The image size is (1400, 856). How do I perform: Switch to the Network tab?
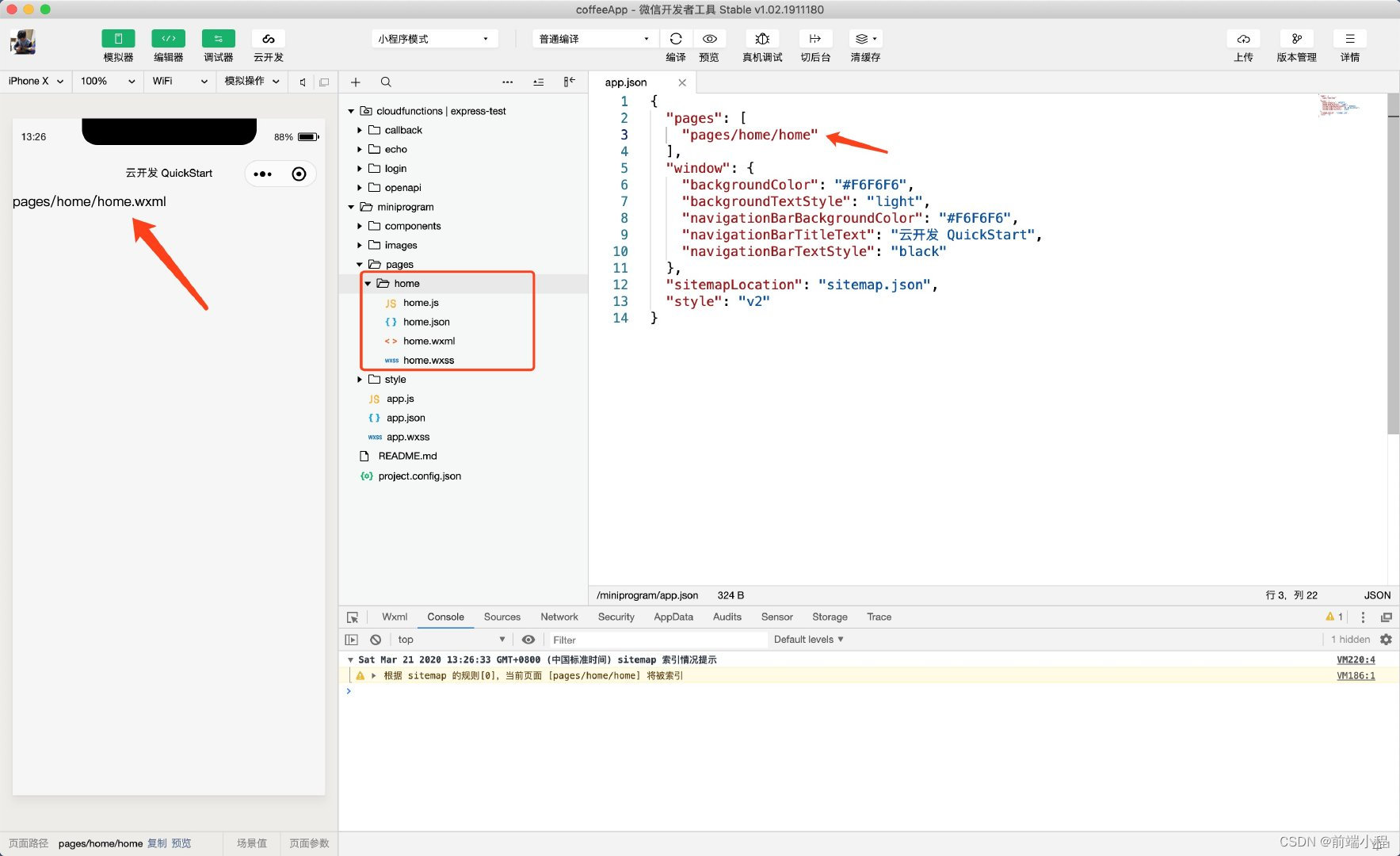pos(559,617)
